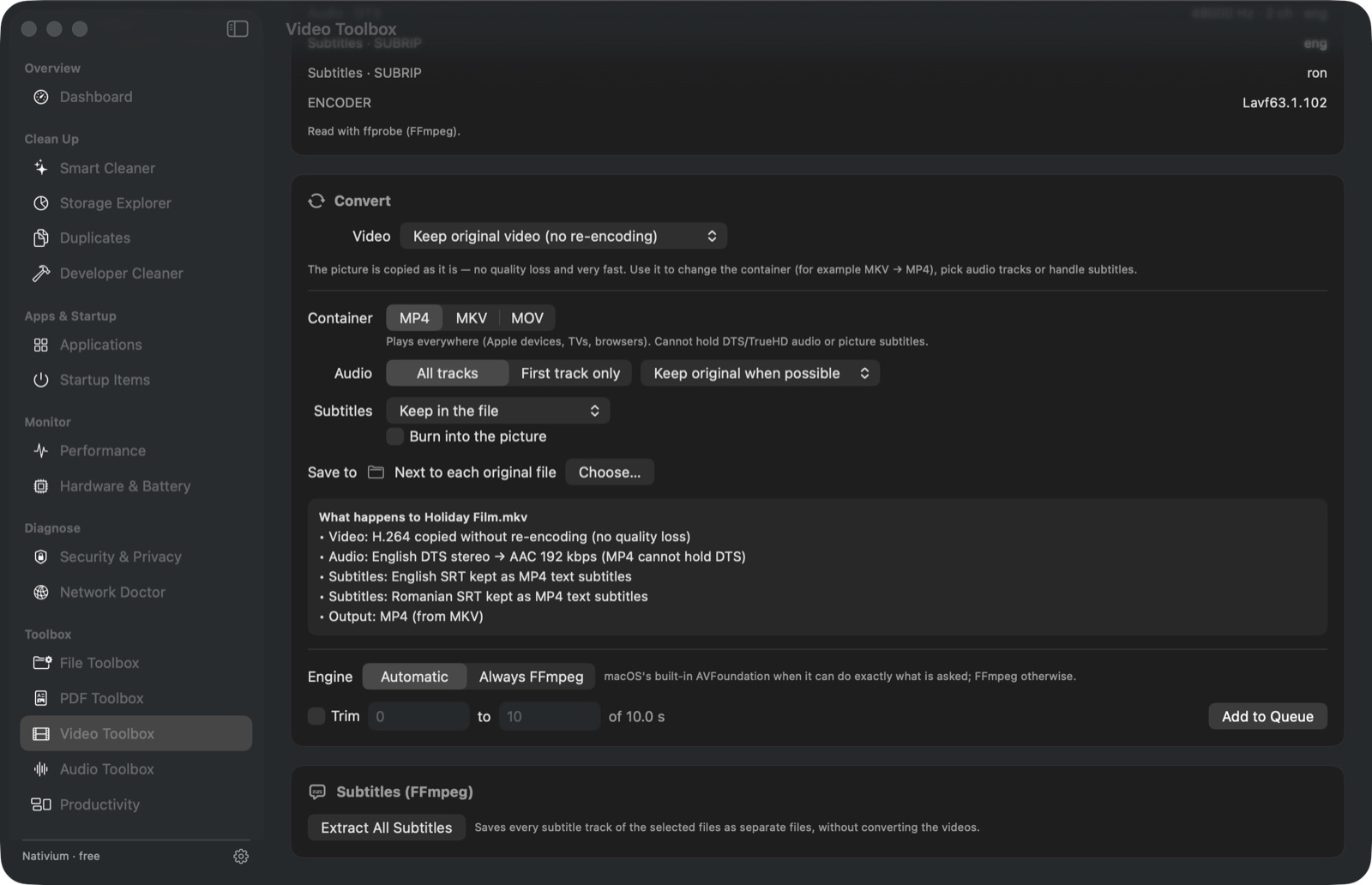Click the Trim start time field
The width and height of the screenshot is (1372, 885).
(418, 716)
